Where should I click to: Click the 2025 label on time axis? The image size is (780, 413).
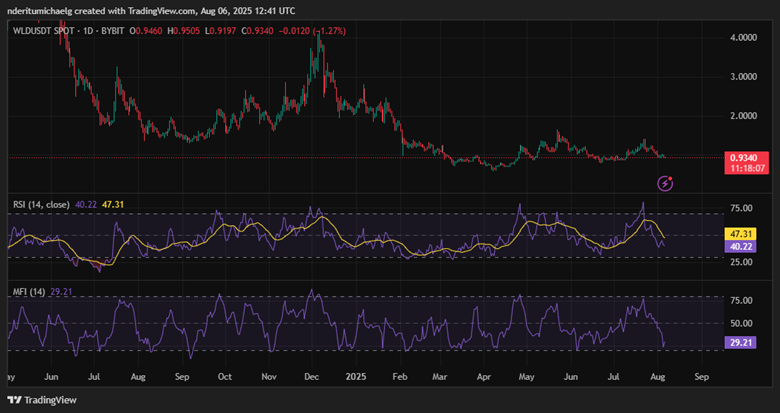(x=355, y=379)
